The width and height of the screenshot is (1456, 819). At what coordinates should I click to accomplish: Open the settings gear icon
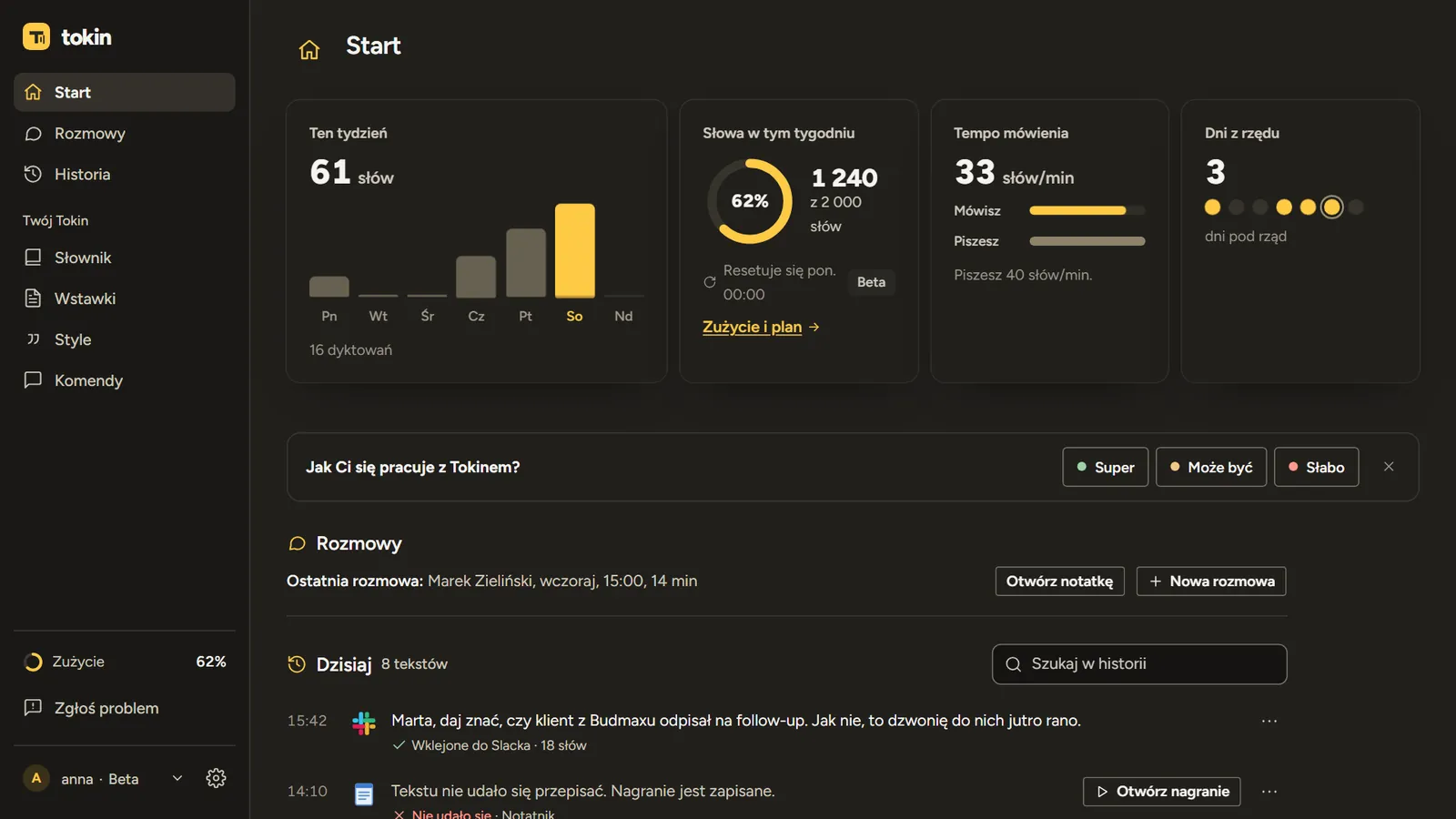(216, 778)
